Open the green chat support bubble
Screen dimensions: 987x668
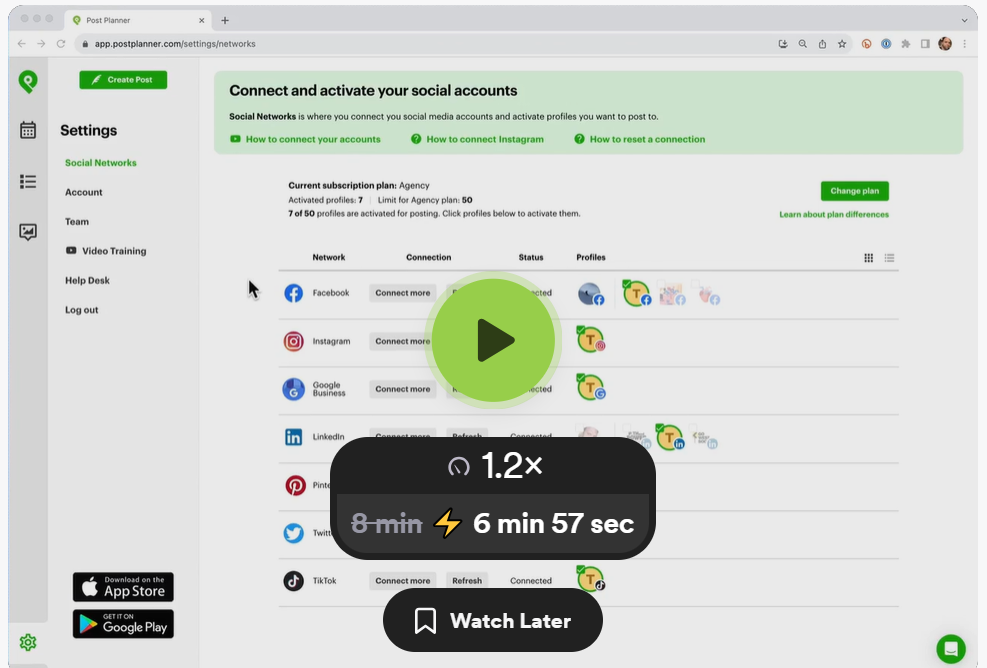[950, 649]
